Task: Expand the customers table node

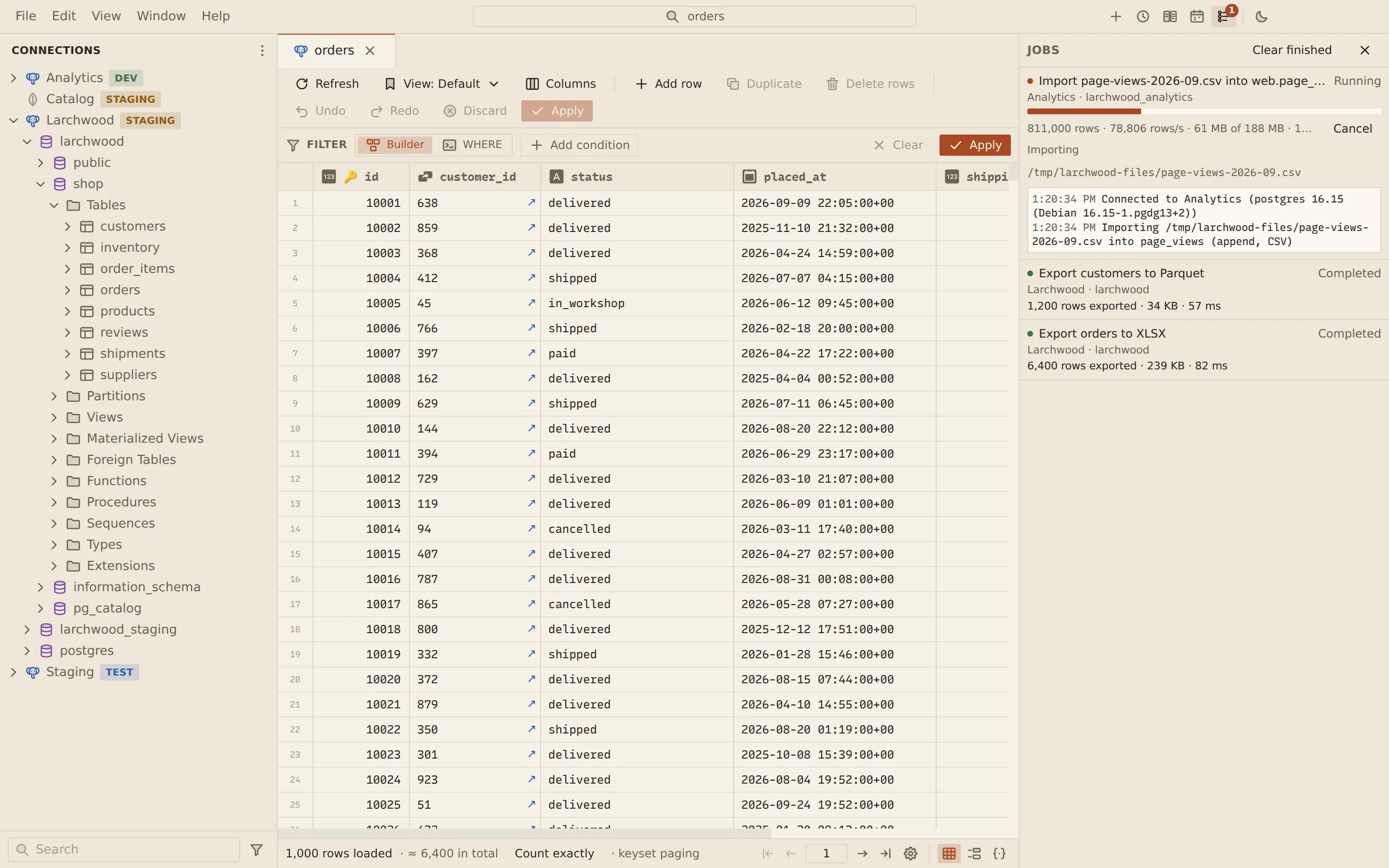Action: coord(68,227)
